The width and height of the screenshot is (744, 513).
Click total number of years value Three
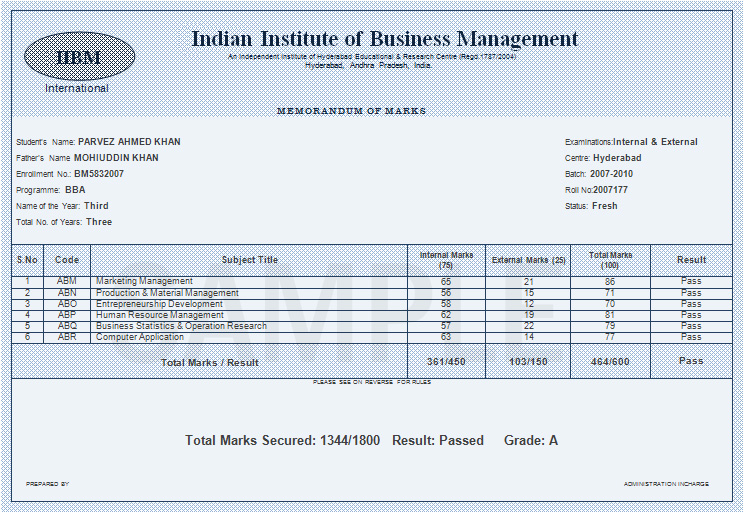(99, 222)
